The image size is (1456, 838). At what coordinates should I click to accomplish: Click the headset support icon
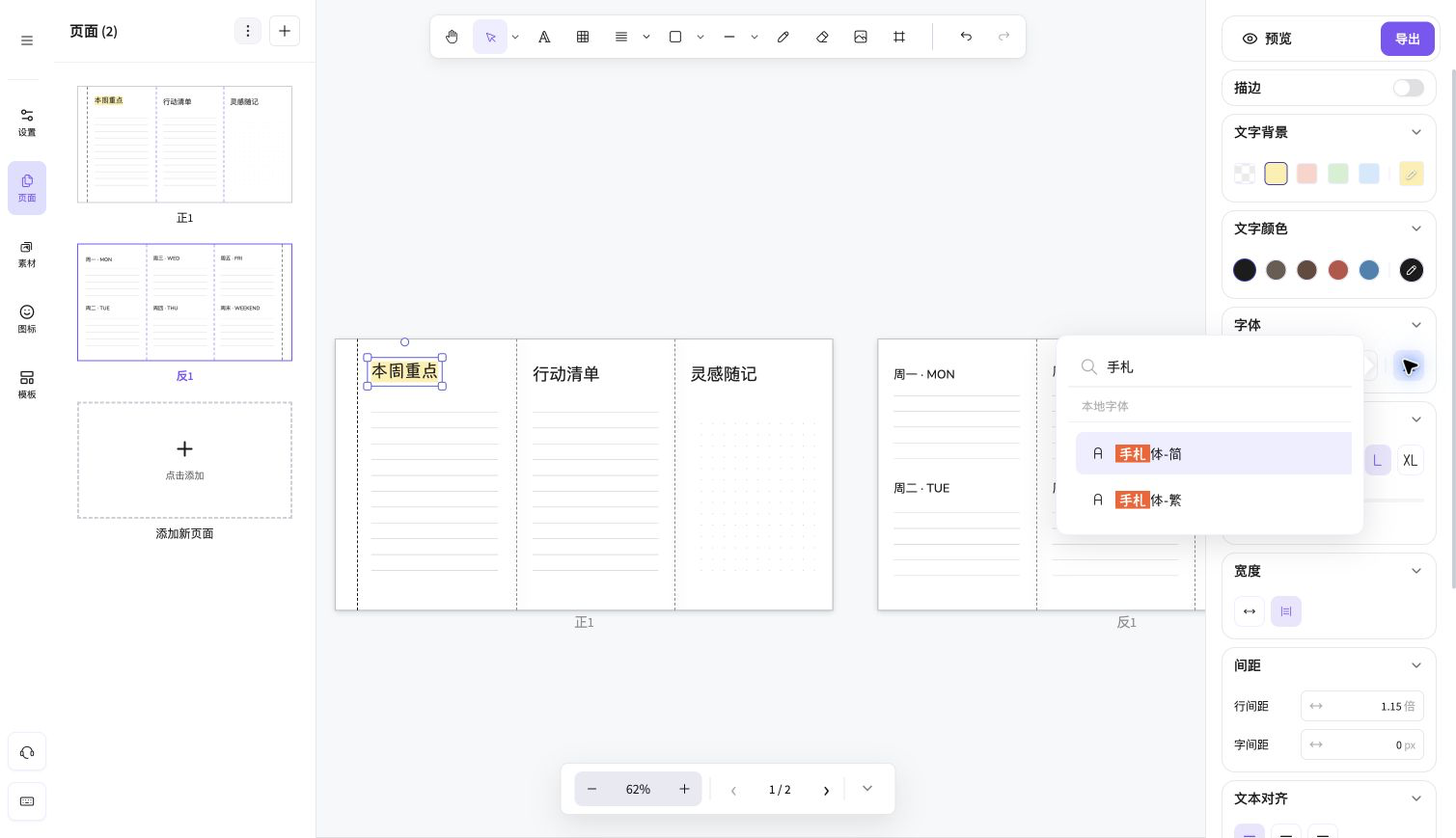click(27, 752)
